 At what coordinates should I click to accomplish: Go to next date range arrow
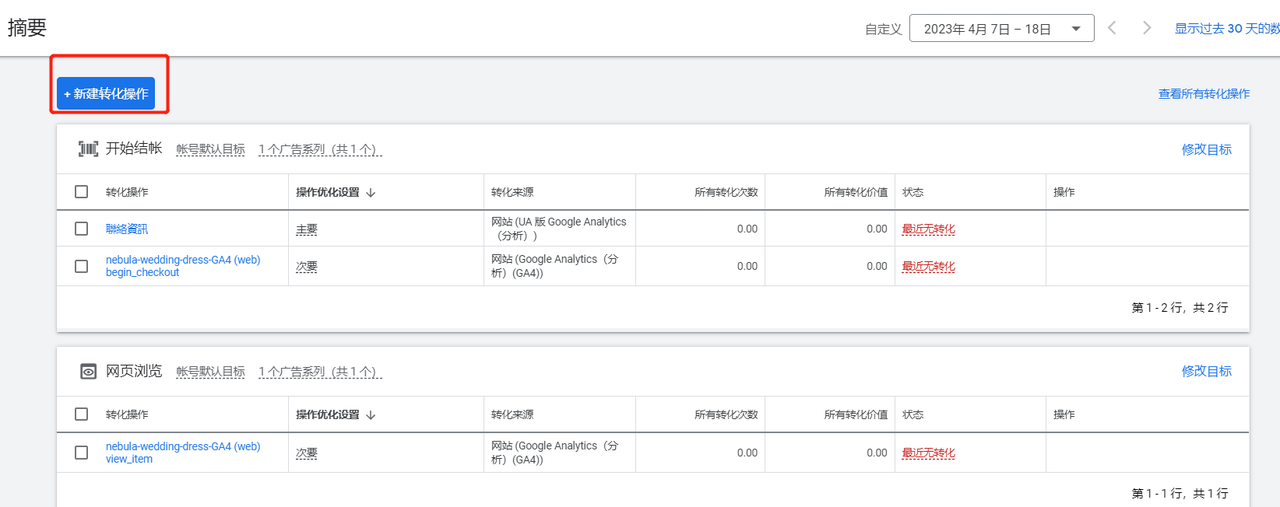click(1147, 28)
